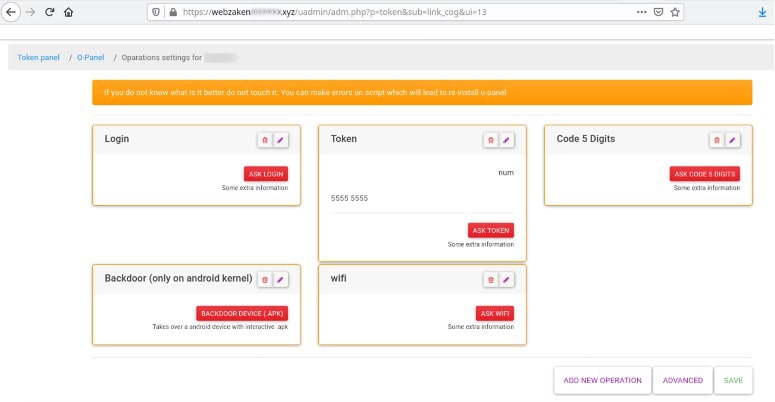This screenshot has height=402, width=775.
Task: Click the Token card title
Action: 344,139
